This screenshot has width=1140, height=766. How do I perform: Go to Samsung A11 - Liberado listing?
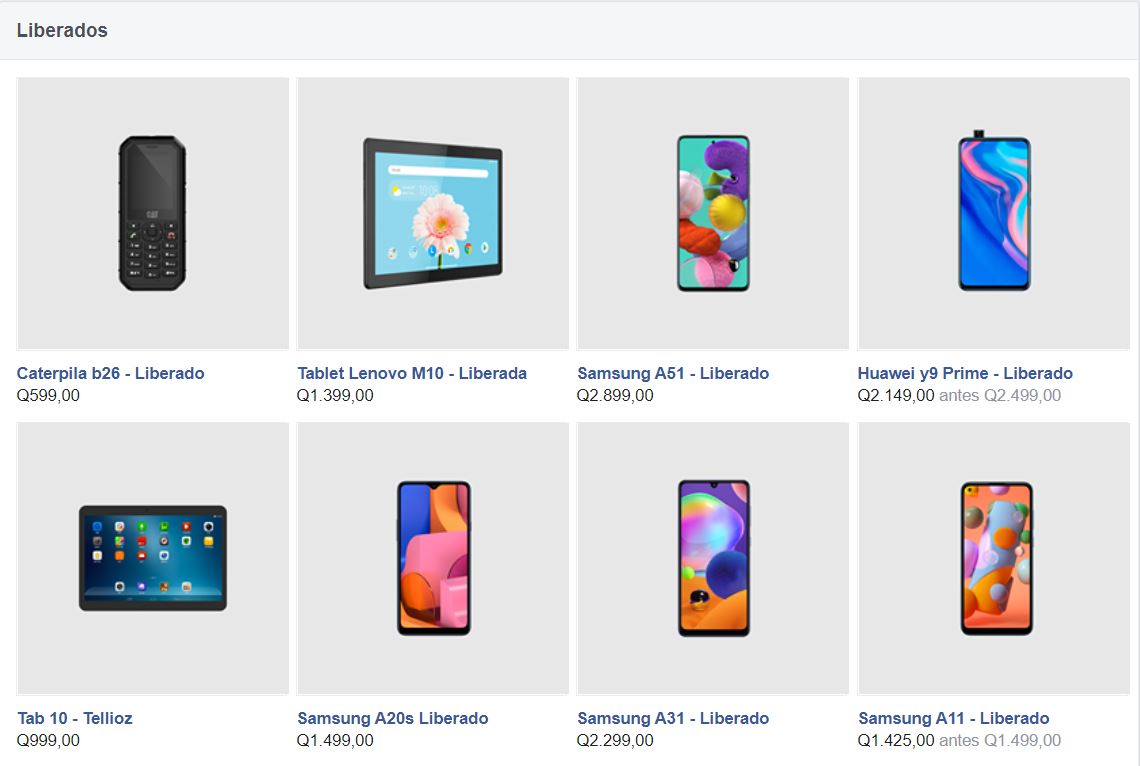[x=953, y=718]
